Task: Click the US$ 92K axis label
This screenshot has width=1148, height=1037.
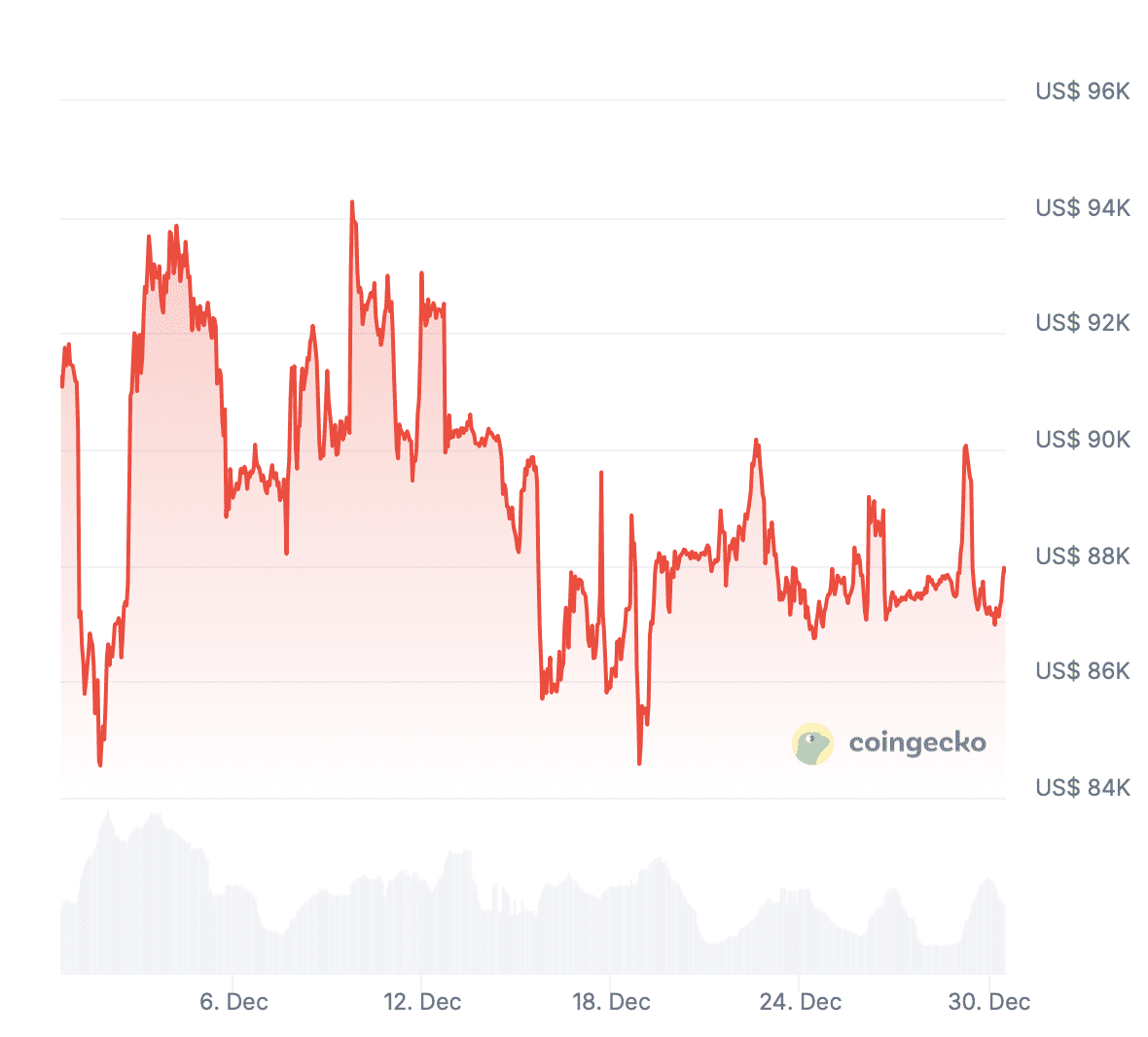Action: 1082,323
